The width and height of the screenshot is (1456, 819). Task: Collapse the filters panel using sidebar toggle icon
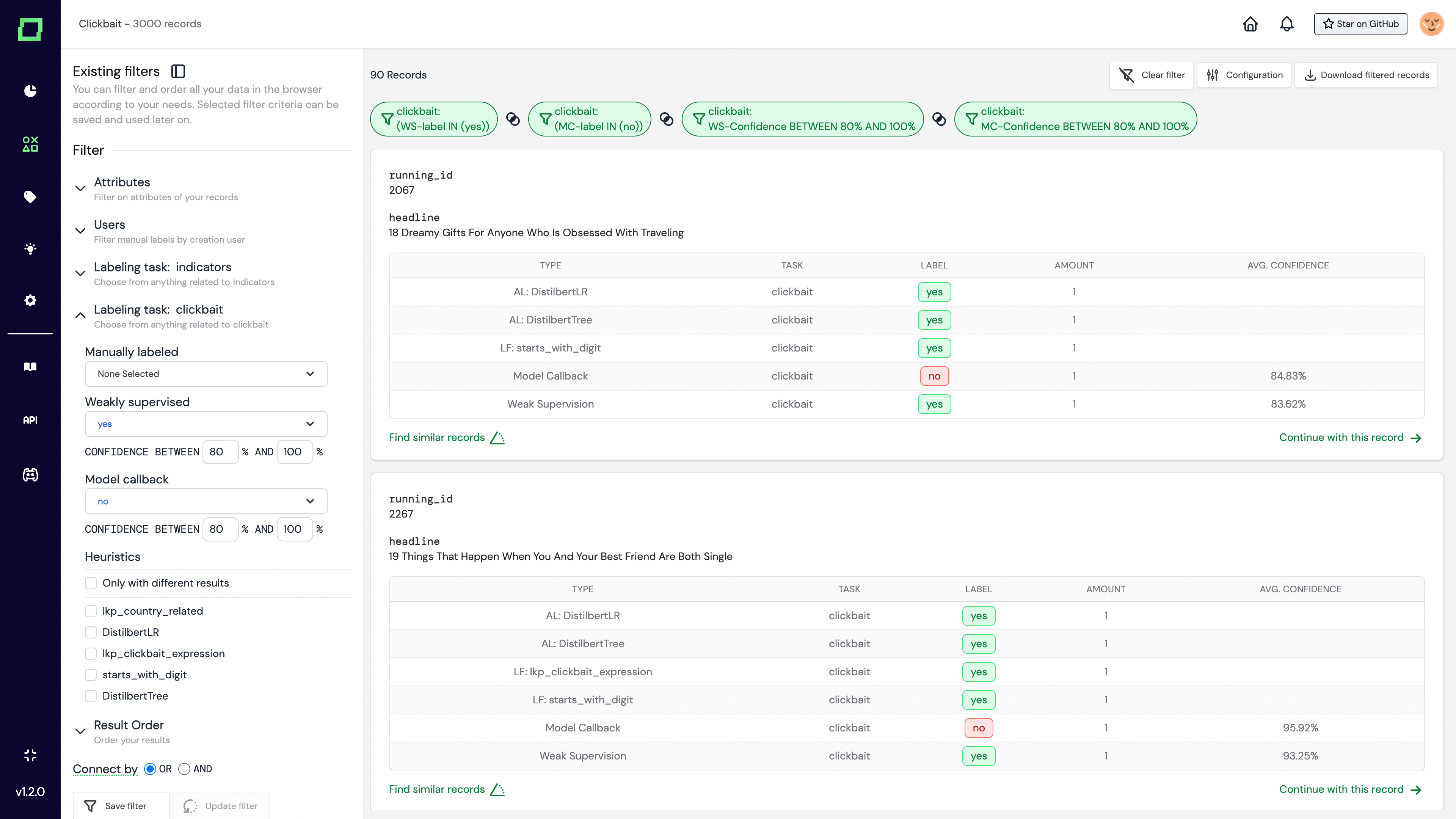click(x=178, y=71)
